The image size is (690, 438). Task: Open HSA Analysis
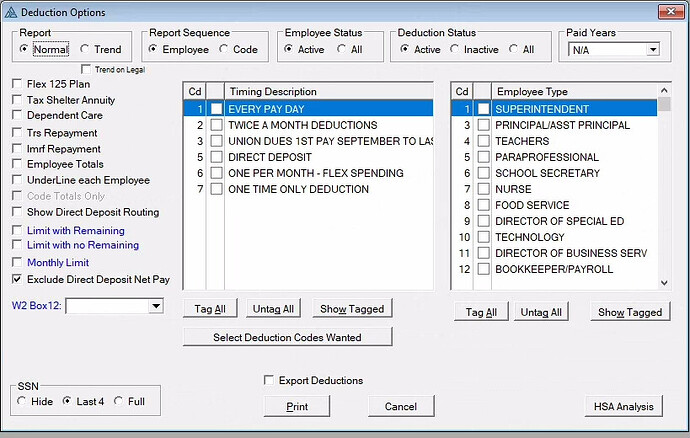point(623,406)
